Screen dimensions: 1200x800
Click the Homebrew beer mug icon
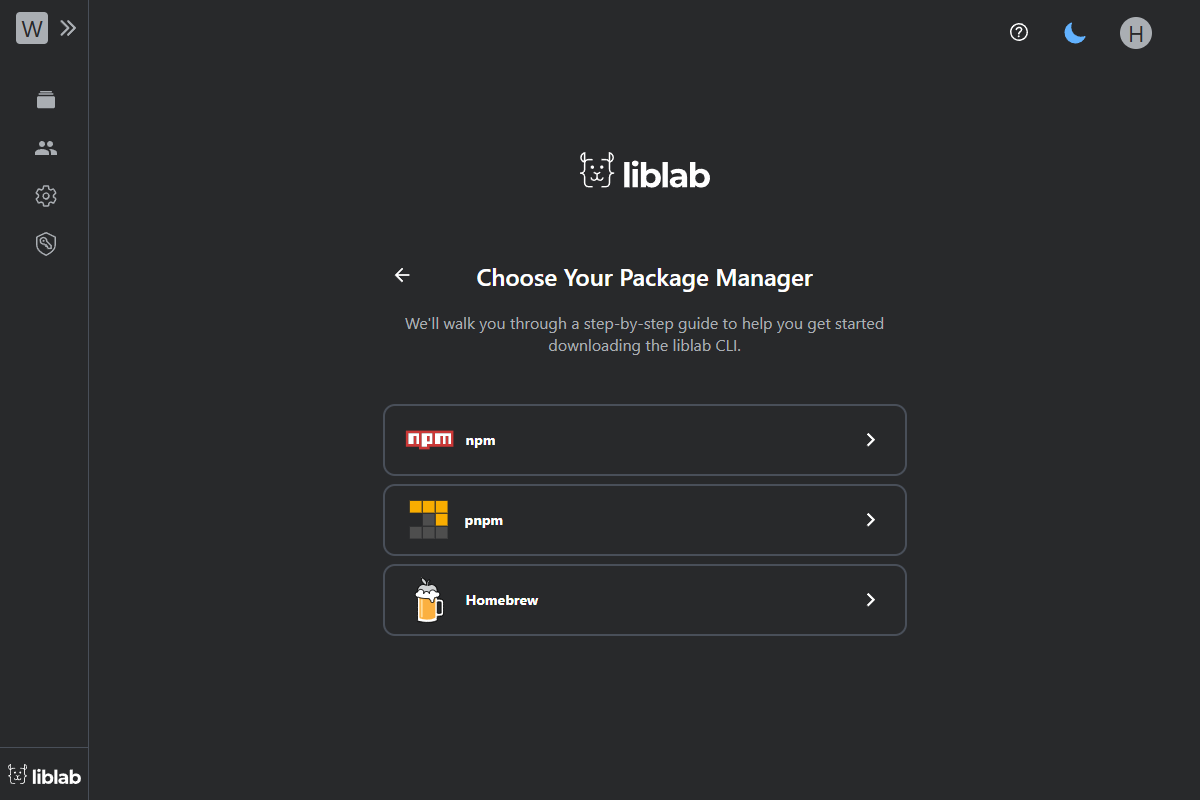pyautogui.click(x=429, y=599)
